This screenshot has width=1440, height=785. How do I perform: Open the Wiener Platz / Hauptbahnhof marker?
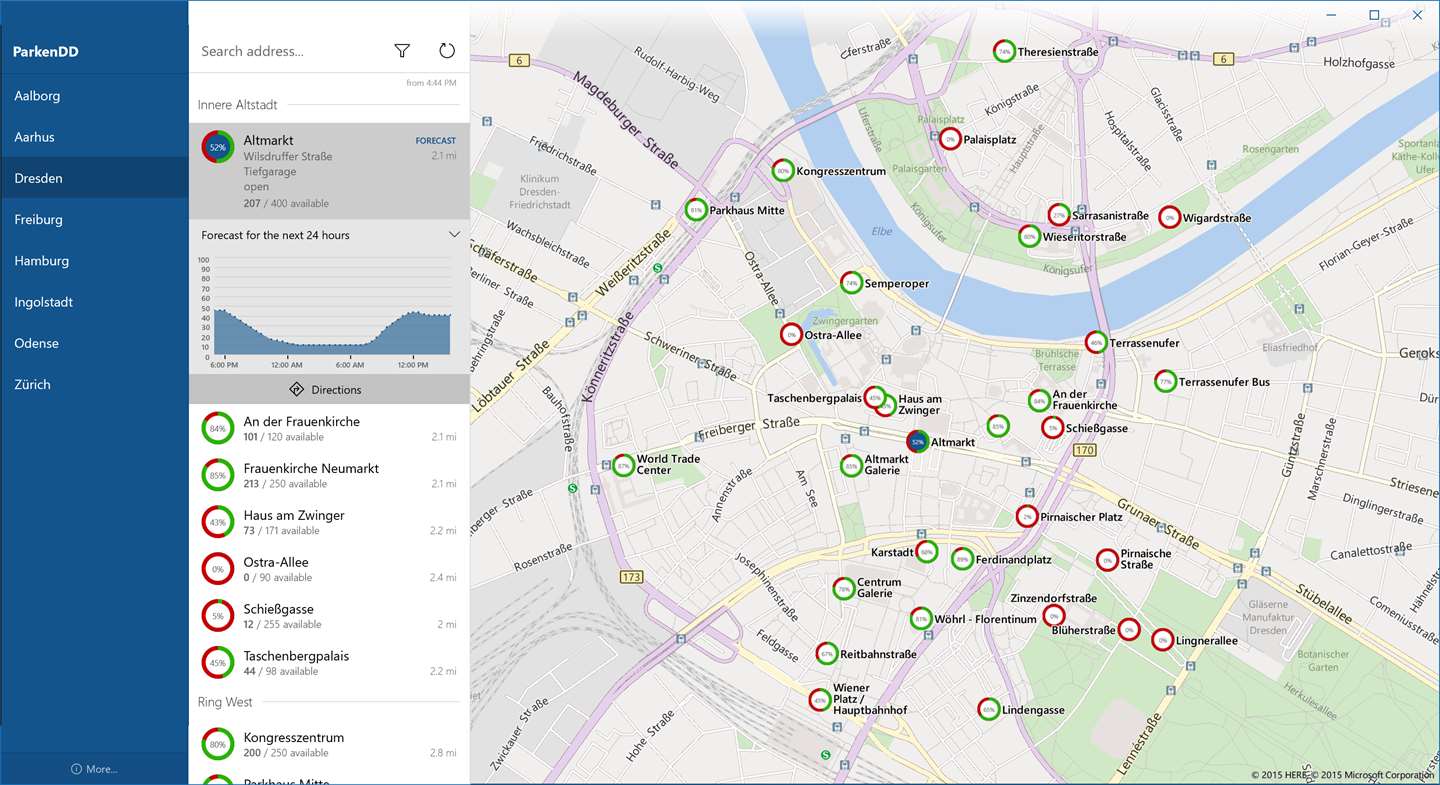pyautogui.click(x=820, y=700)
